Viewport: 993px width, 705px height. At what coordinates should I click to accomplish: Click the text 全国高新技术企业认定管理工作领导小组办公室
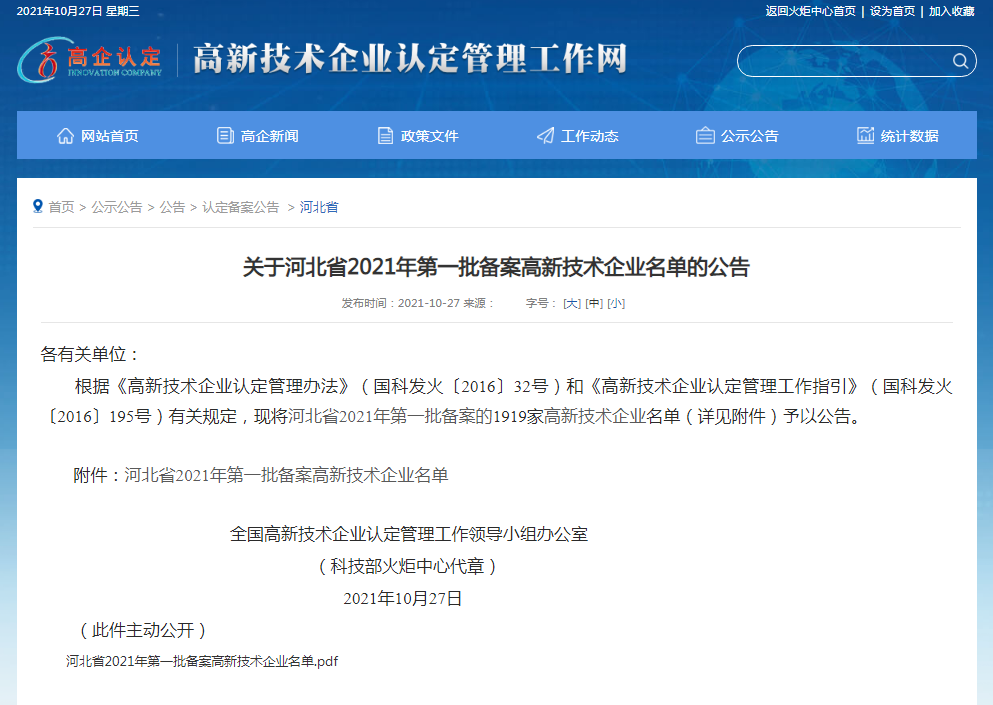coord(408,534)
